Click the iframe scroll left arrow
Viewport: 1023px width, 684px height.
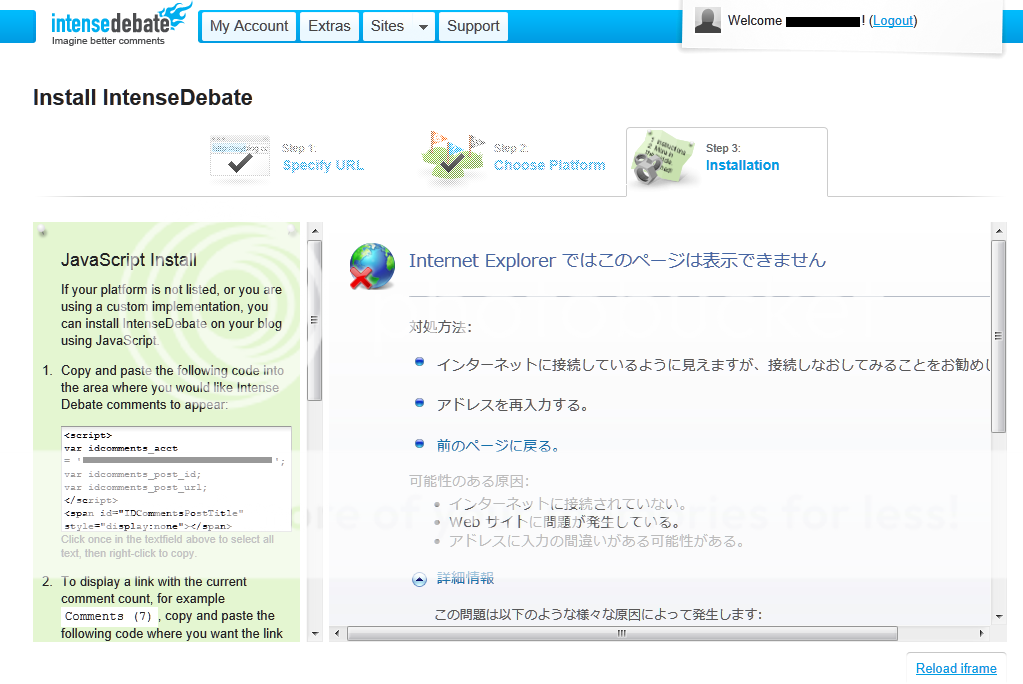point(337,633)
